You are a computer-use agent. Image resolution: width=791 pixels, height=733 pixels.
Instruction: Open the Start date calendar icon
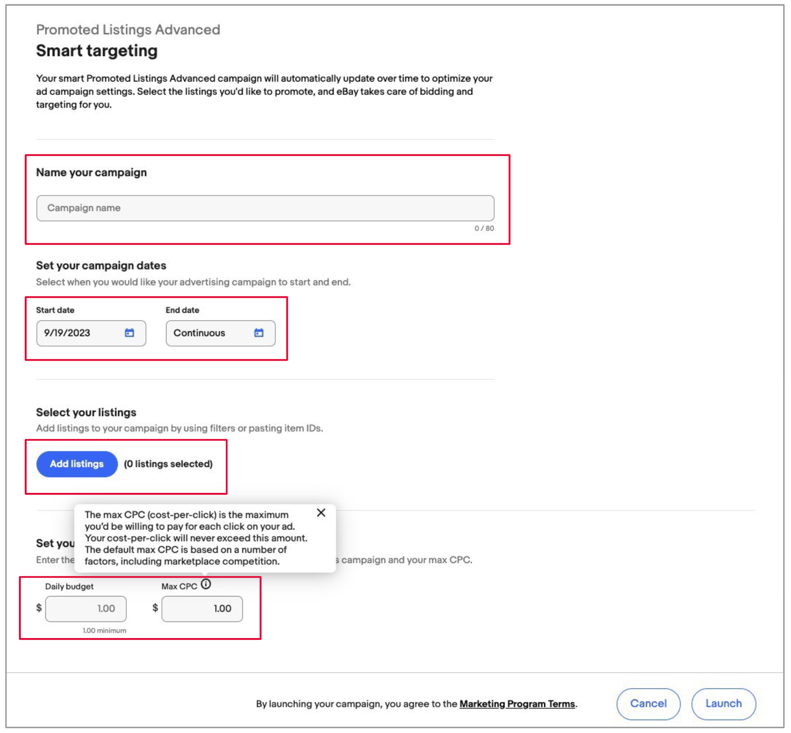point(130,333)
